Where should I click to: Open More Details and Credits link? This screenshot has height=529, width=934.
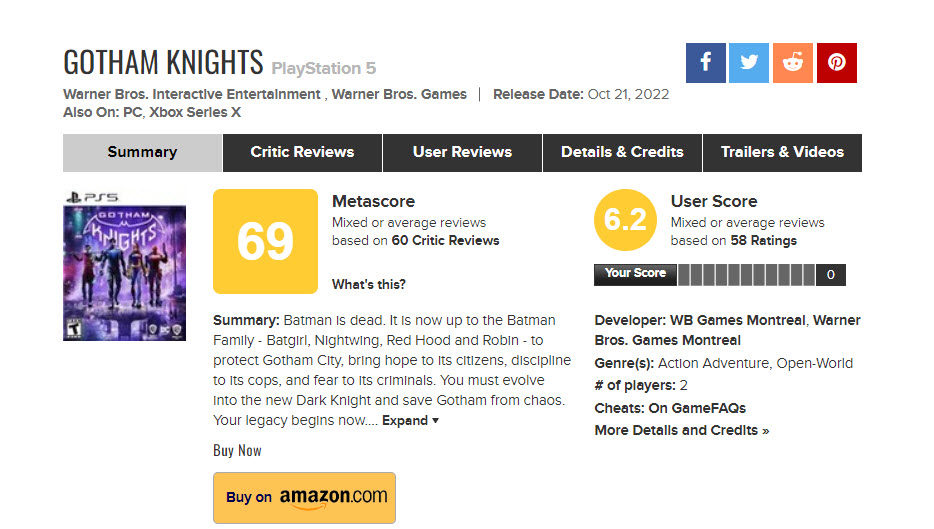pos(681,430)
